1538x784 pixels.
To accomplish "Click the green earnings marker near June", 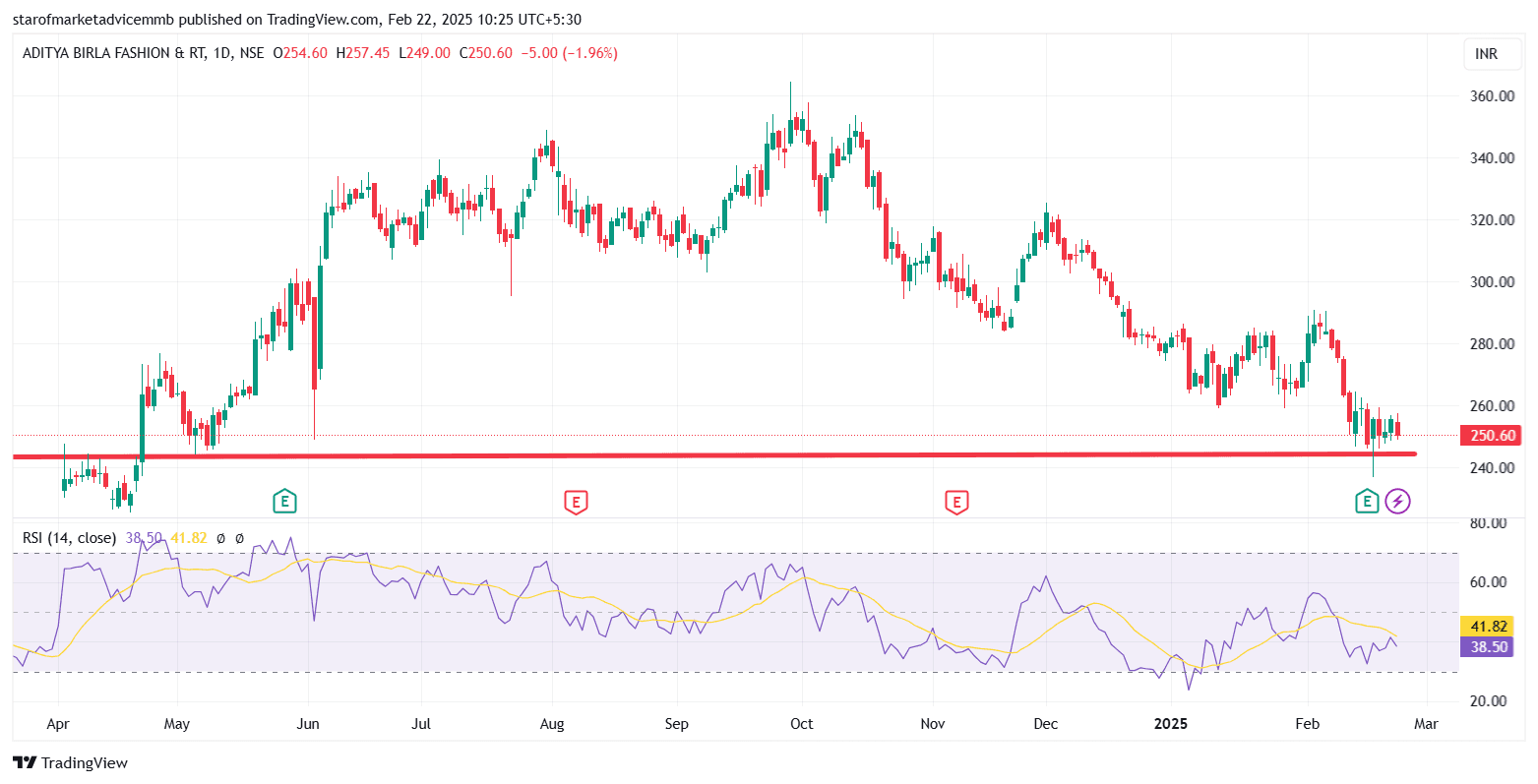I will click(x=284, y=502).
